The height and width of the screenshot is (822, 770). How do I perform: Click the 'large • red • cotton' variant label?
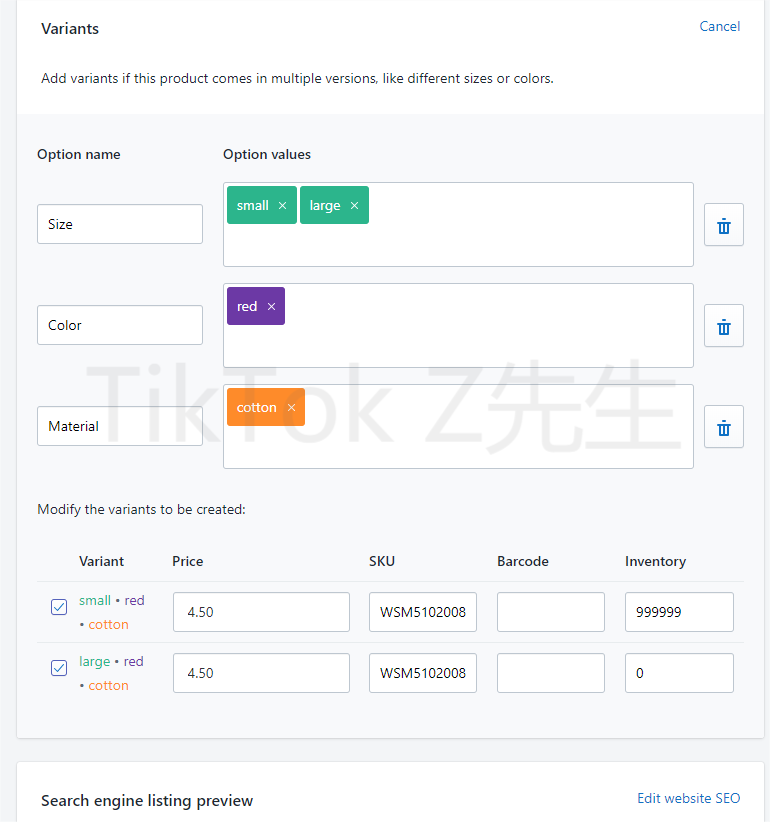tap(111, 673)
